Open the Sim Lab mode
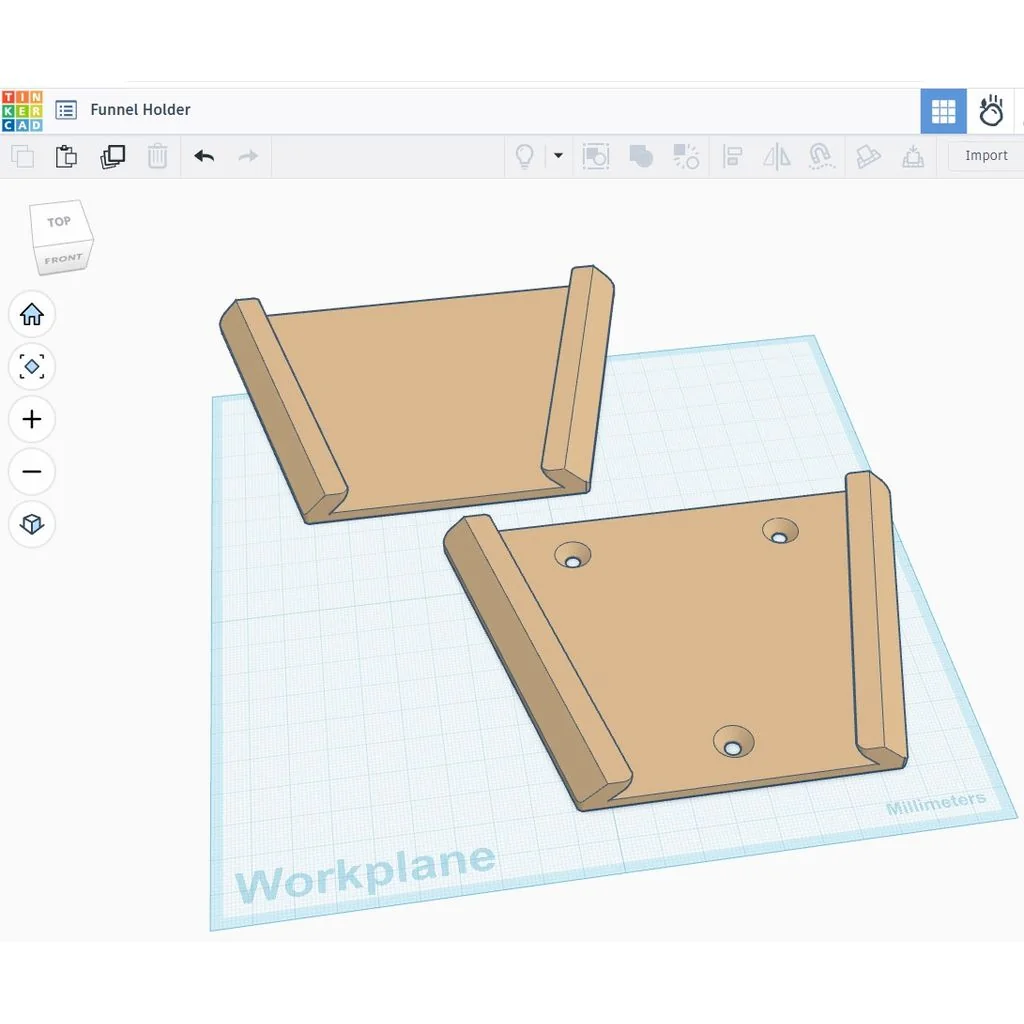This screenshot has width=1024, height=1024. (x=991, y=111)
